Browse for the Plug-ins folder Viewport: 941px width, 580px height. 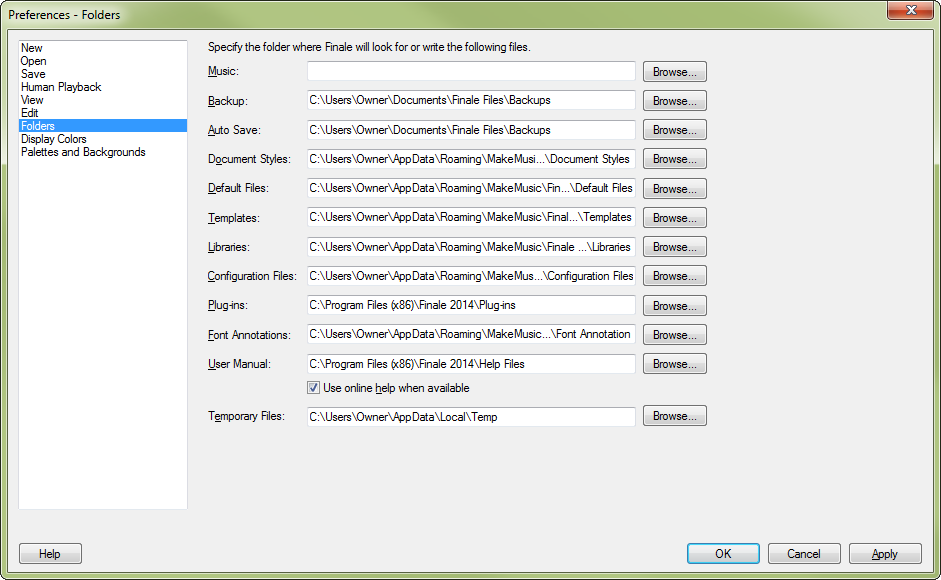[x=673, y=305]
